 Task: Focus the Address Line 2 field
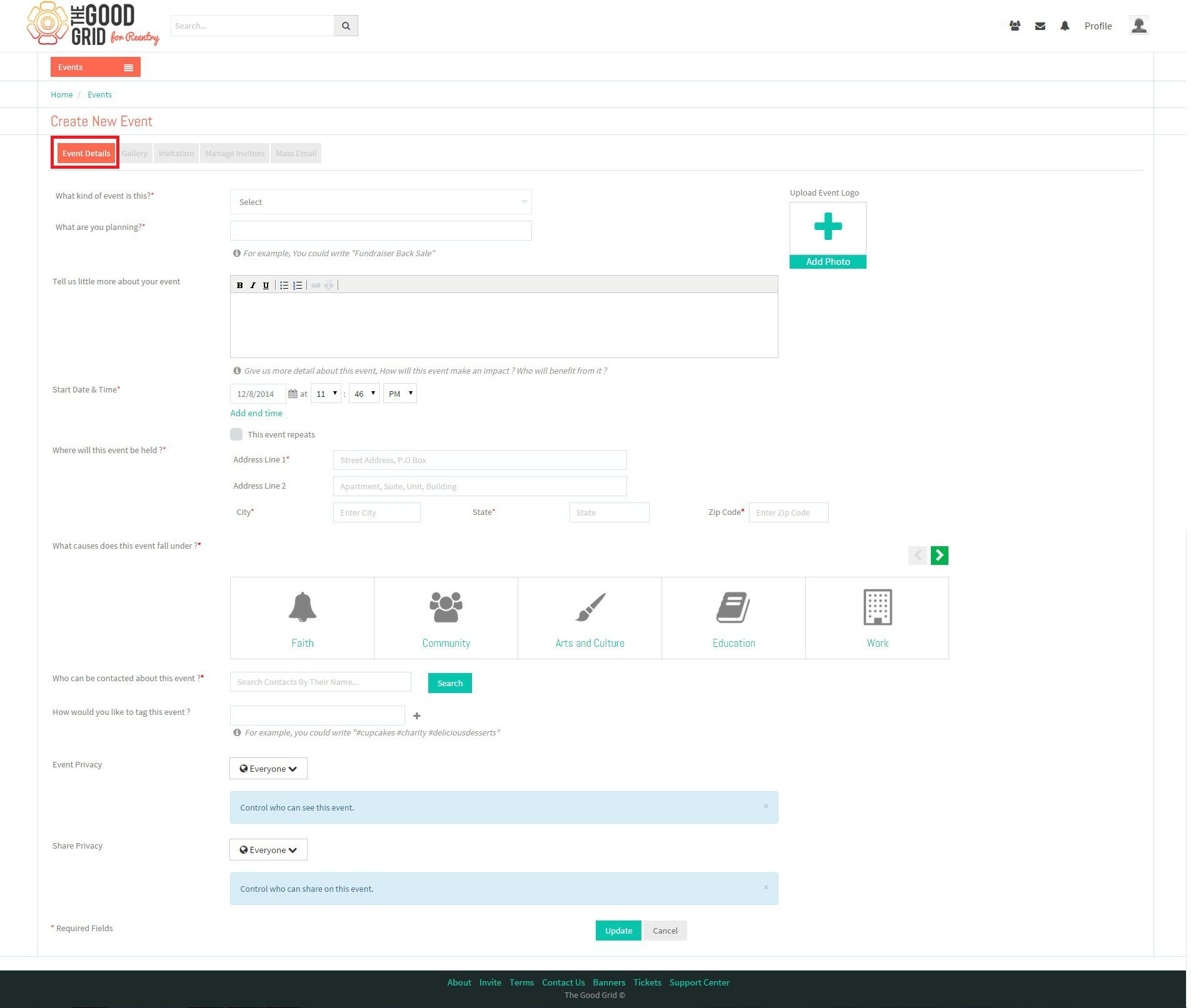[480, 486]
